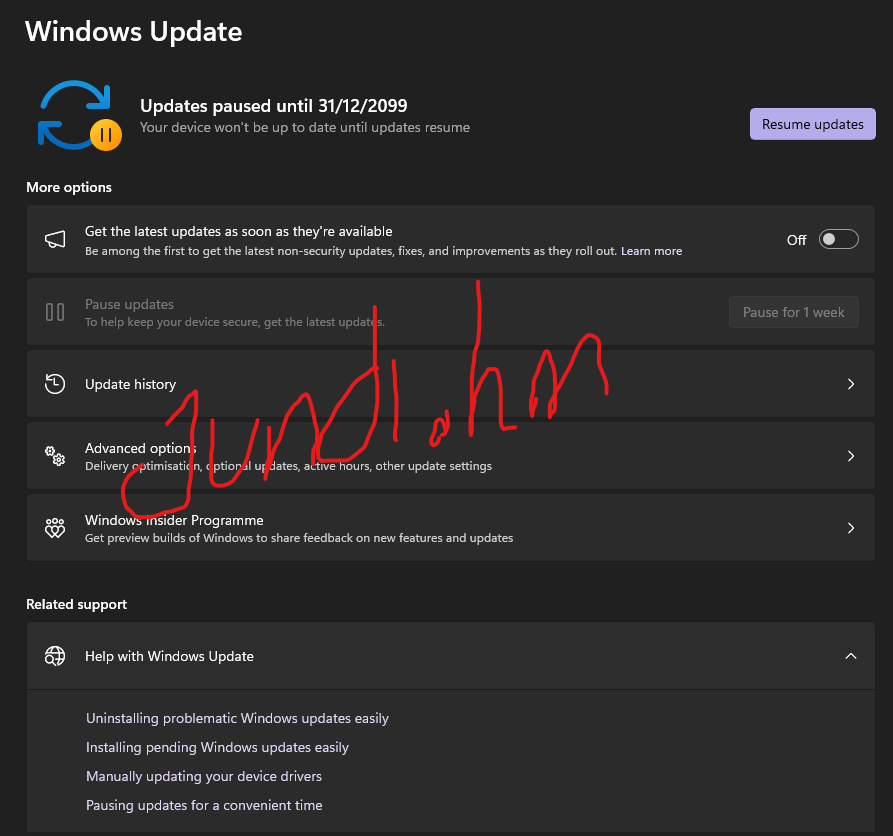Click the More options heading
Viewport: 893px width, 836px height.
(x=69, y=187)
